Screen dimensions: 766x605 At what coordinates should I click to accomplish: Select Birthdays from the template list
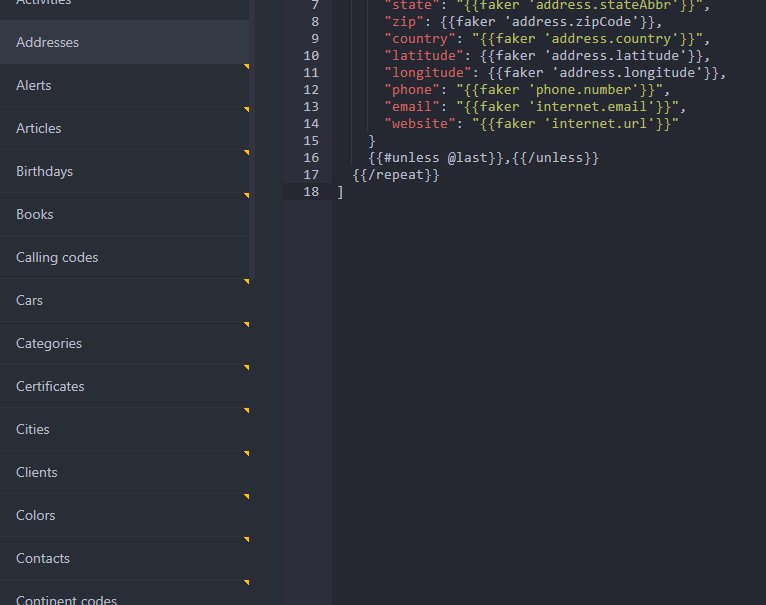pos(45,171)
